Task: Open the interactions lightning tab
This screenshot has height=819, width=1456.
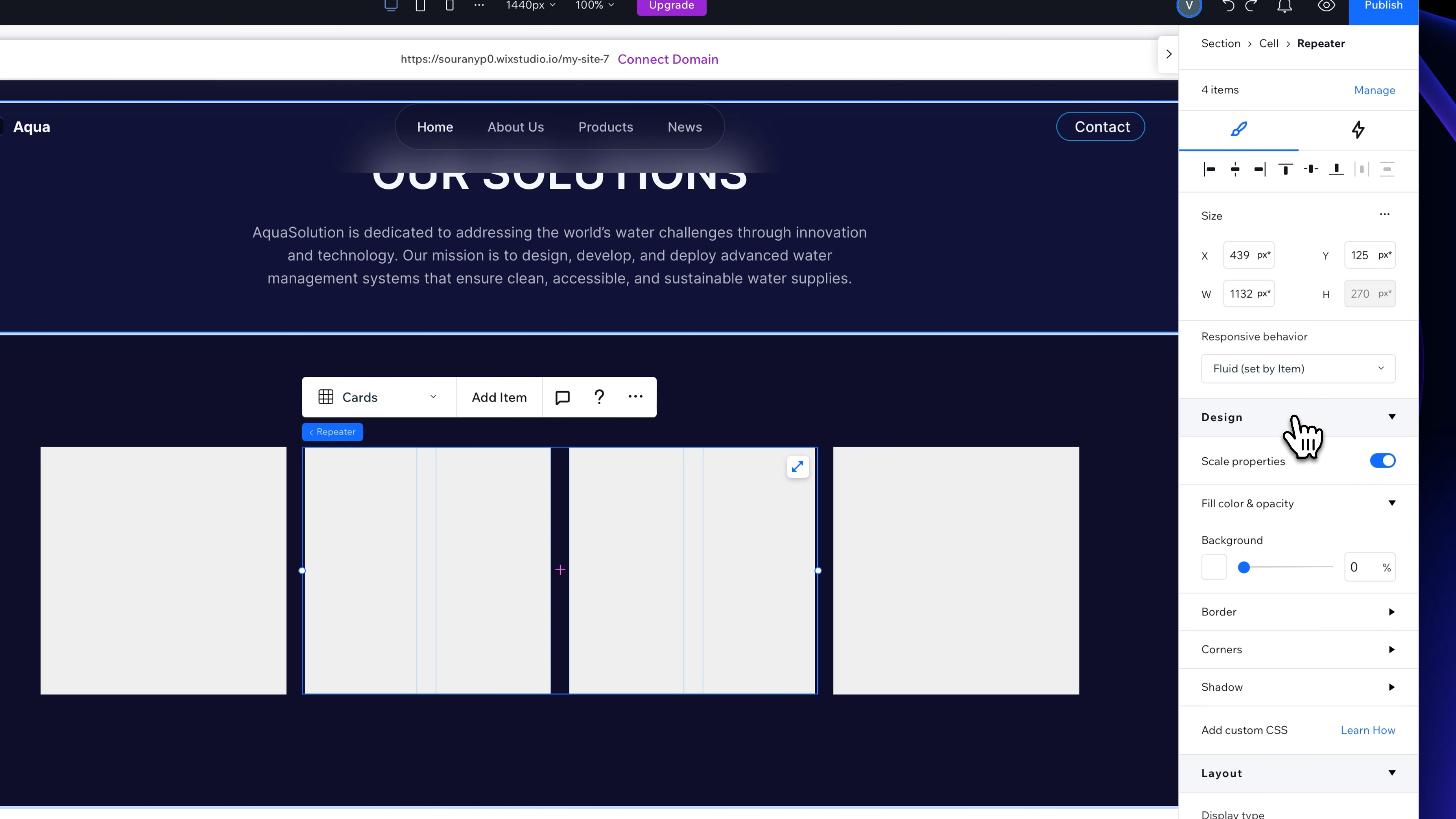Action: click(1358, 129)
